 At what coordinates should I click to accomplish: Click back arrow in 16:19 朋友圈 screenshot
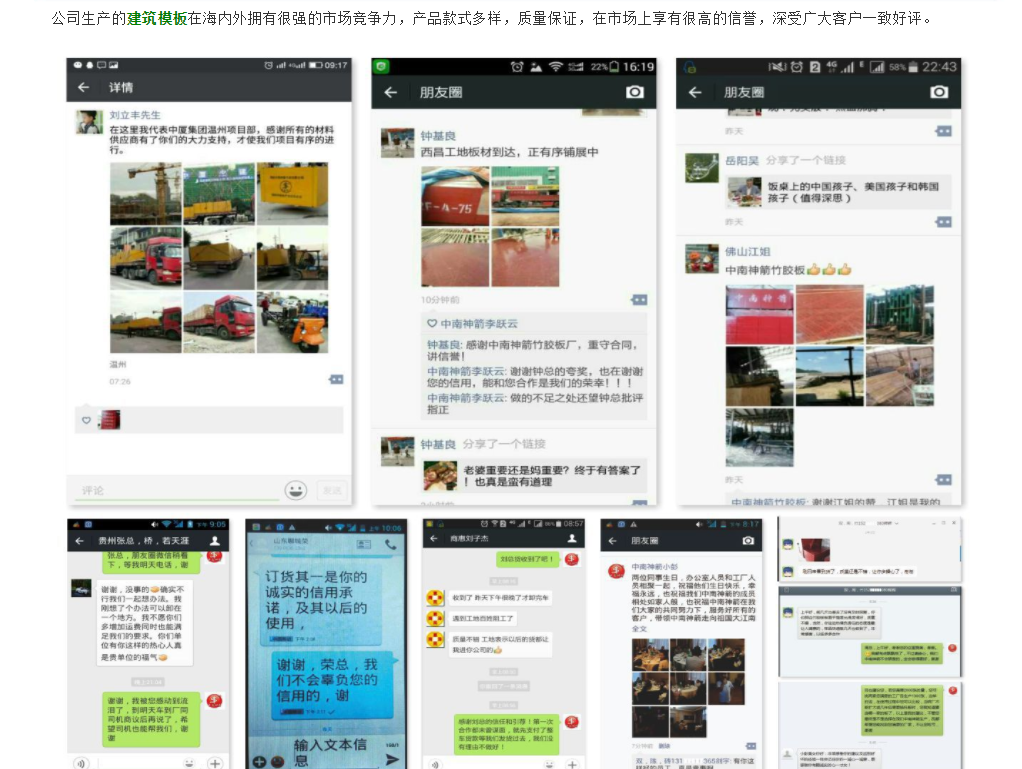pyautogui.click(x=390, y=92)
